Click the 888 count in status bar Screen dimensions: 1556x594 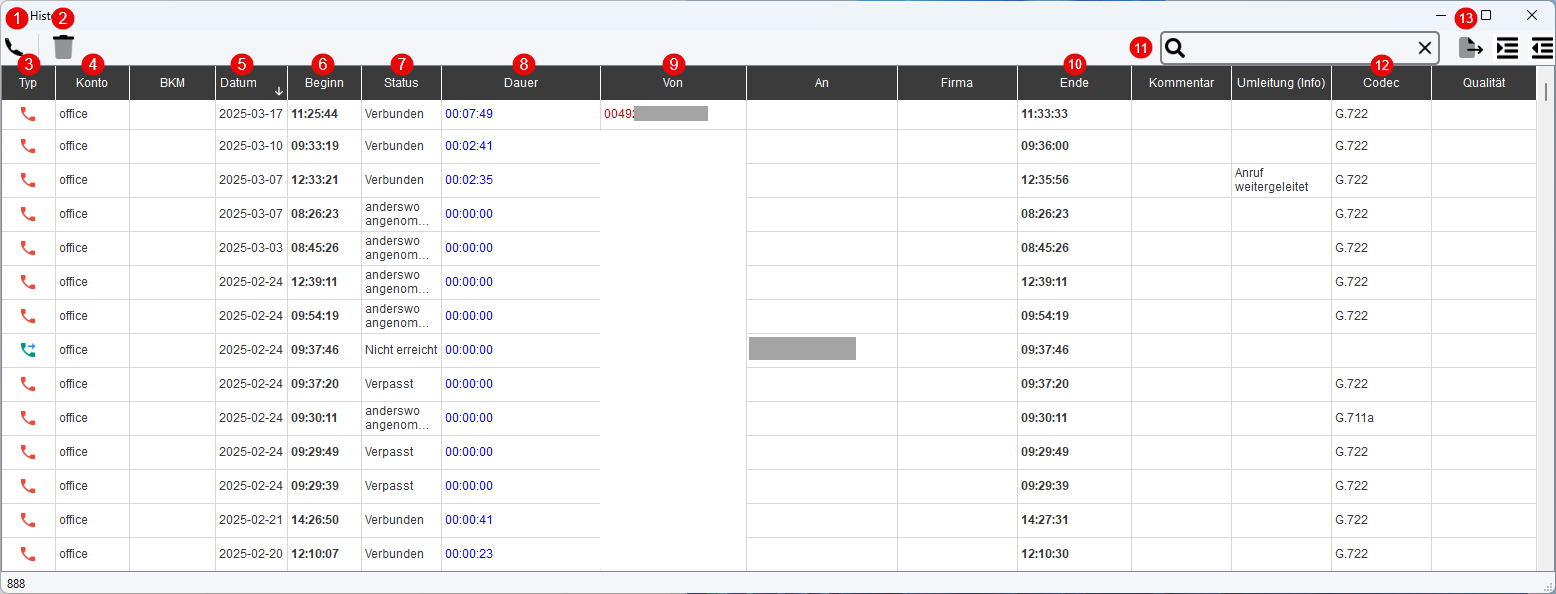click(x=17, y=583)
